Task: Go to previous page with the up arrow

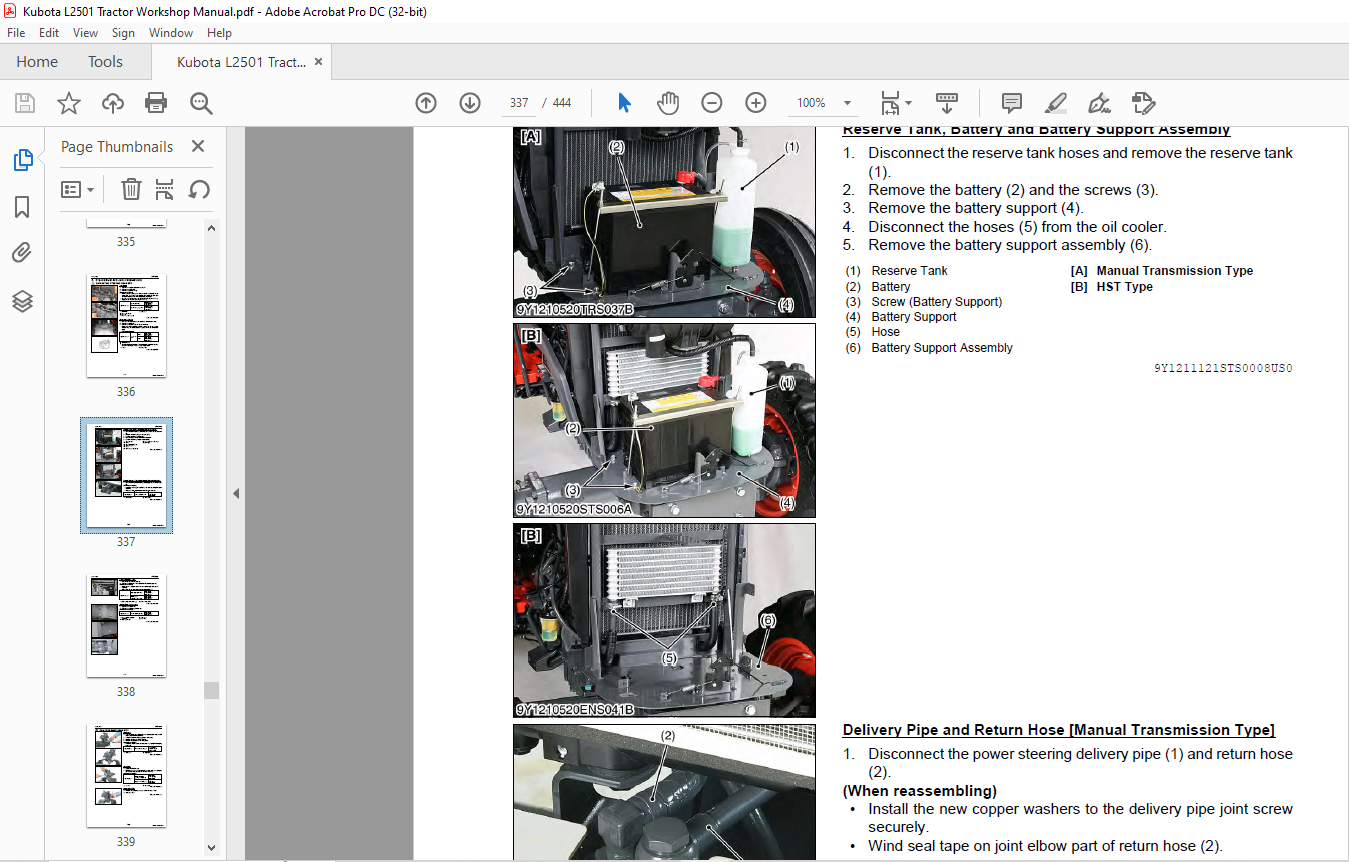Action: click(426, 103)
